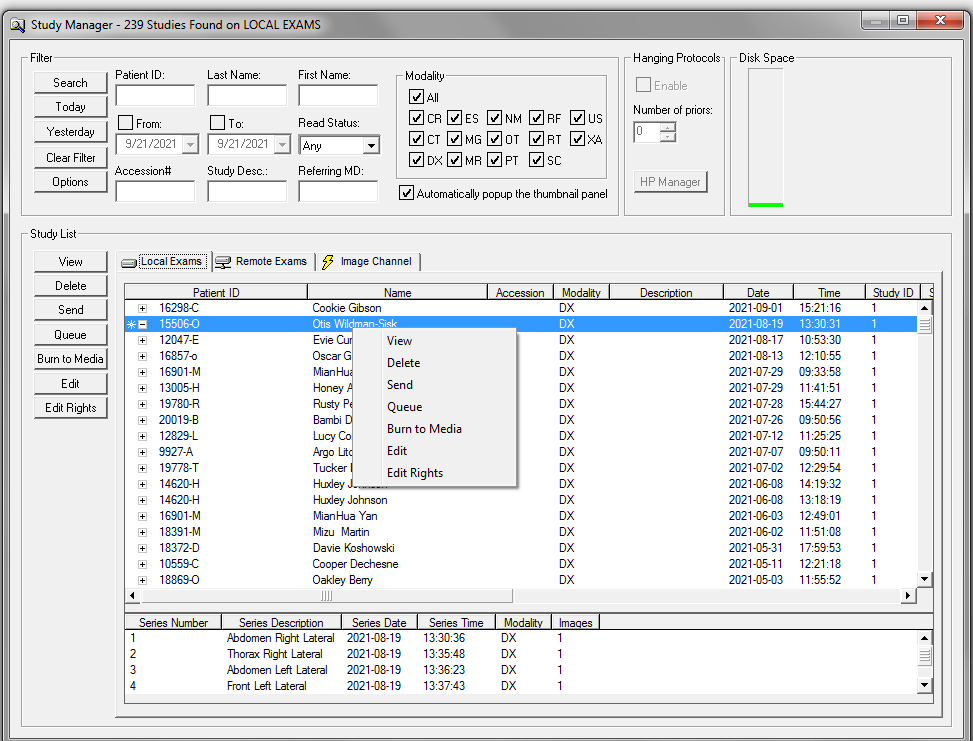Image resolution: width=973 pixels, height=741 pixels.
Task: Sort the list by the Date column header
Action: [x=757, y=293]
